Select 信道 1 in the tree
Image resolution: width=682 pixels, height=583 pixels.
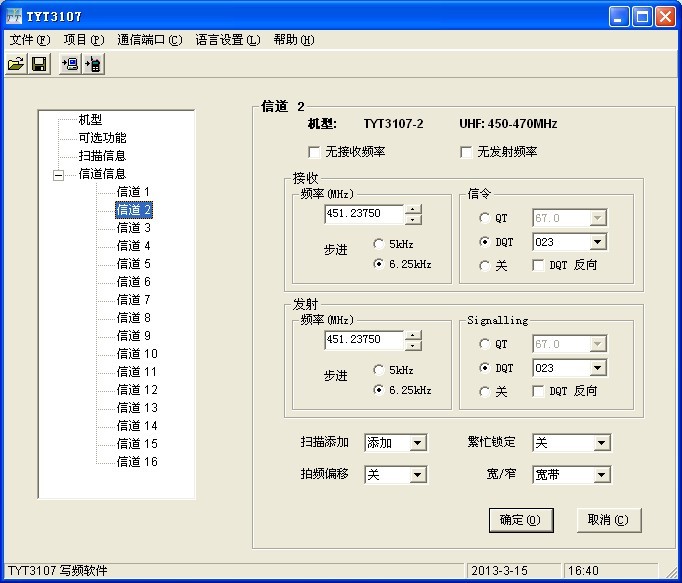[x=134, y=192]
